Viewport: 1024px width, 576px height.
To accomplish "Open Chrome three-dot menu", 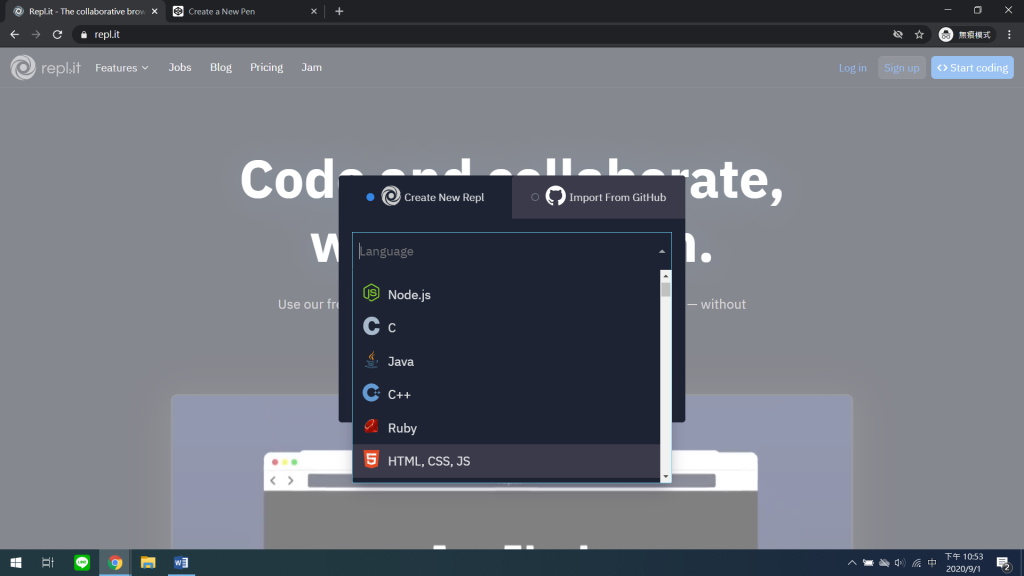I will pyautogui.click(x=1010, y=35).
